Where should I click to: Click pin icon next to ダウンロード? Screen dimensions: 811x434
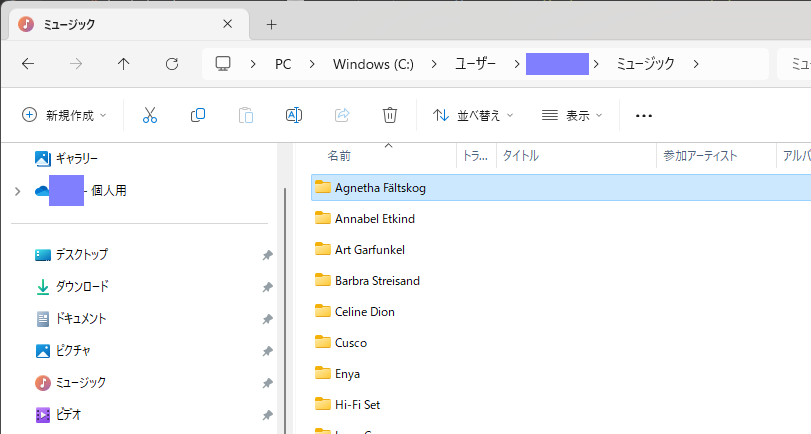(x=267, y=287)
